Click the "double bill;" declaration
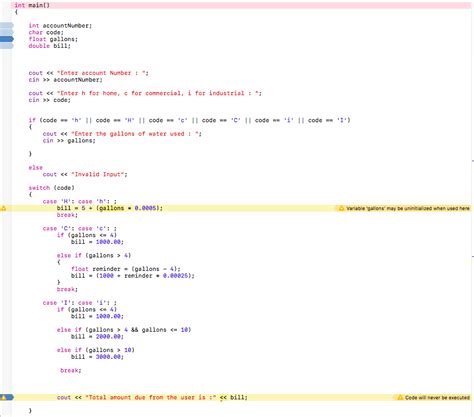The height and width of the screenshot is (417, 474). [x=49, y=46]
